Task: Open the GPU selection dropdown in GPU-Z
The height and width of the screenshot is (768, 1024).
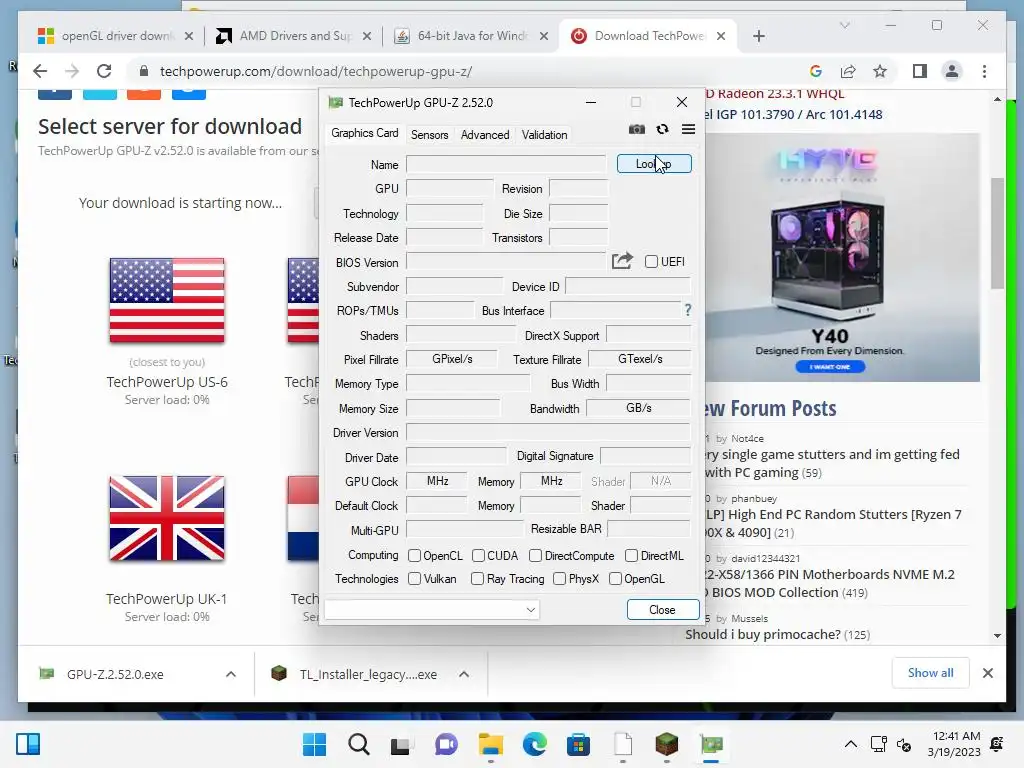Action: pyautogui.click(x=432, y=609)
